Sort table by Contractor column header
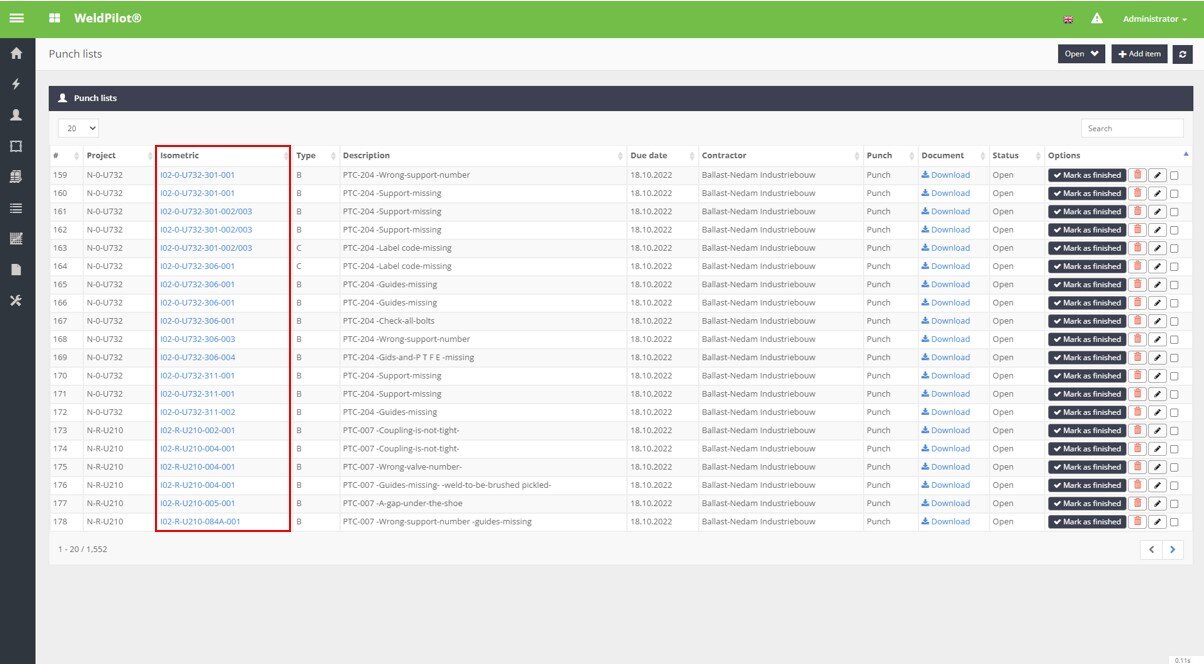This screenshot has height=664, width=1204. pyautogui.click(x=724, y=156)
